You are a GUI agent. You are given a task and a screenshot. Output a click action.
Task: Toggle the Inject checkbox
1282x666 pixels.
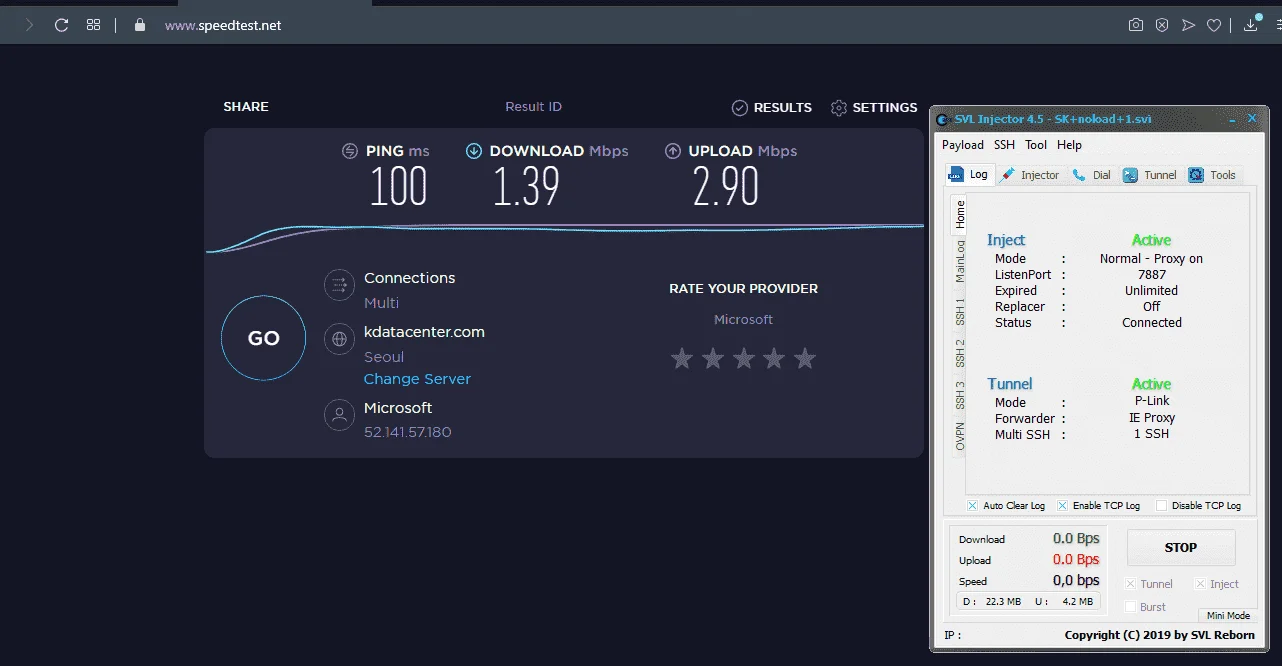[1201, 584]
